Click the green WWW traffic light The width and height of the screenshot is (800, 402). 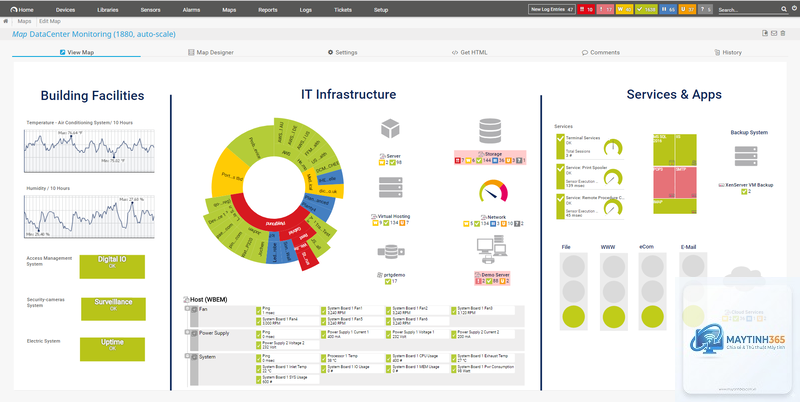[x=614, y=317]
